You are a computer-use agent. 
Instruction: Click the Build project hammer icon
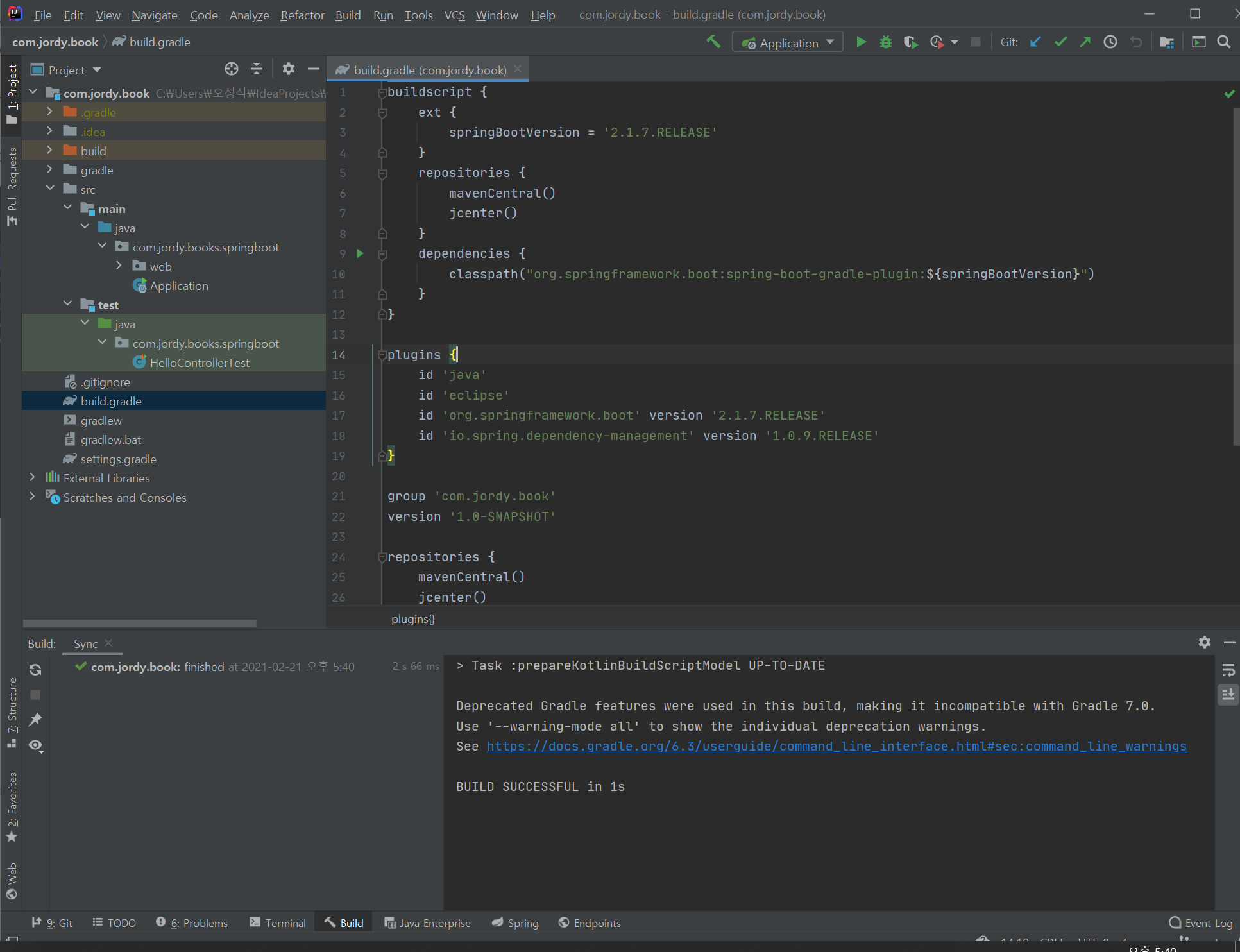(x=713, y=42)
